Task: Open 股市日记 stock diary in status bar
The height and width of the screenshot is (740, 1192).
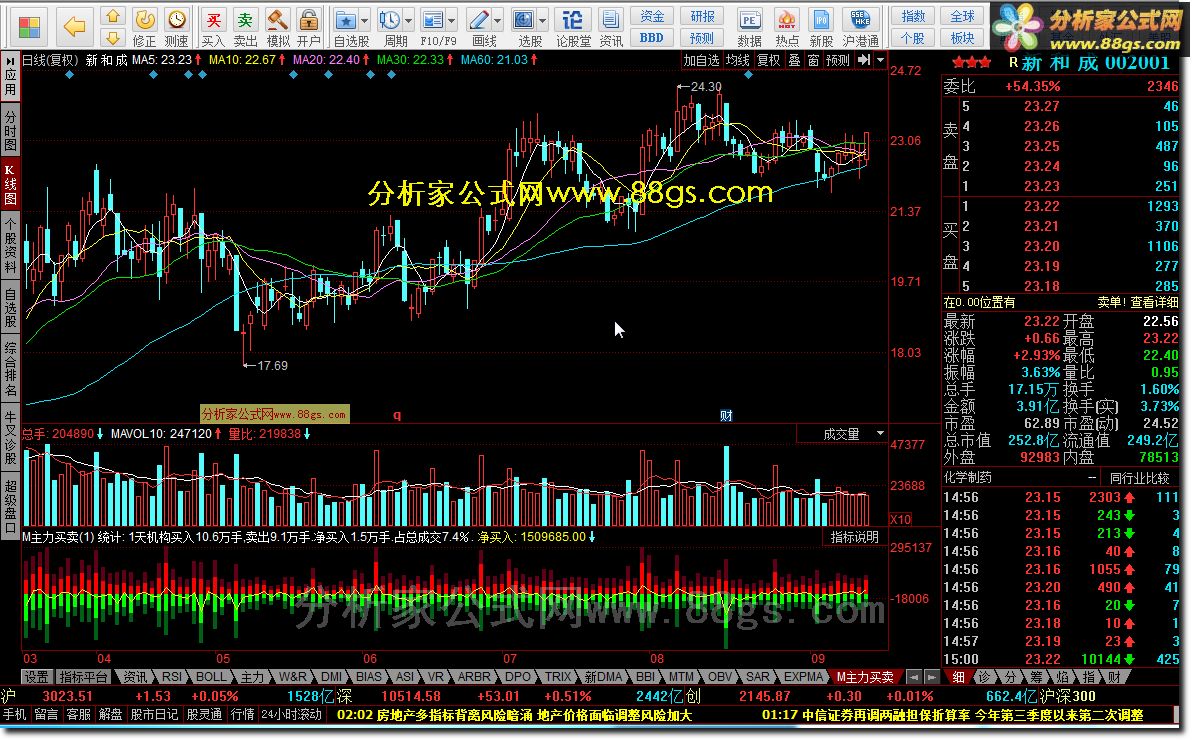Action: [154, 714]
